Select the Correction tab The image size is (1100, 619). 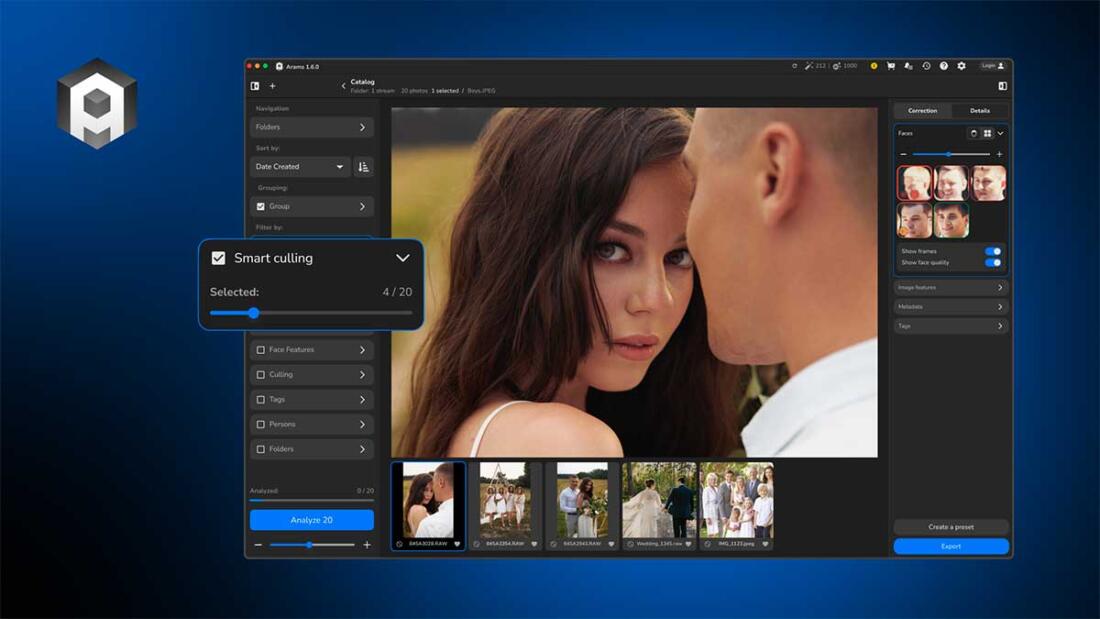click(922, 111)
